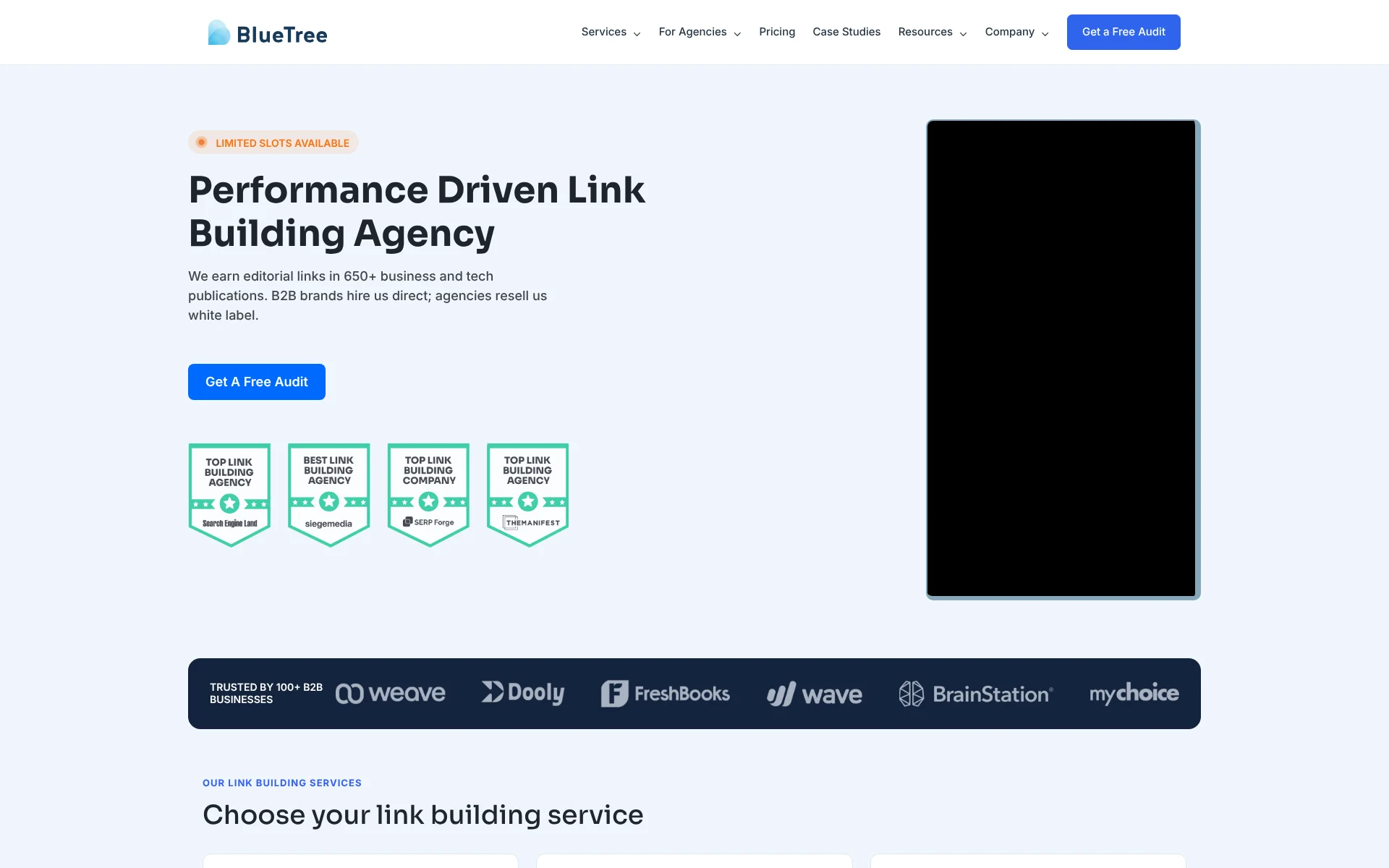Expand the Resources dropdown
The height and width of the screenshot is (868, 1389).
click(933, 32)
